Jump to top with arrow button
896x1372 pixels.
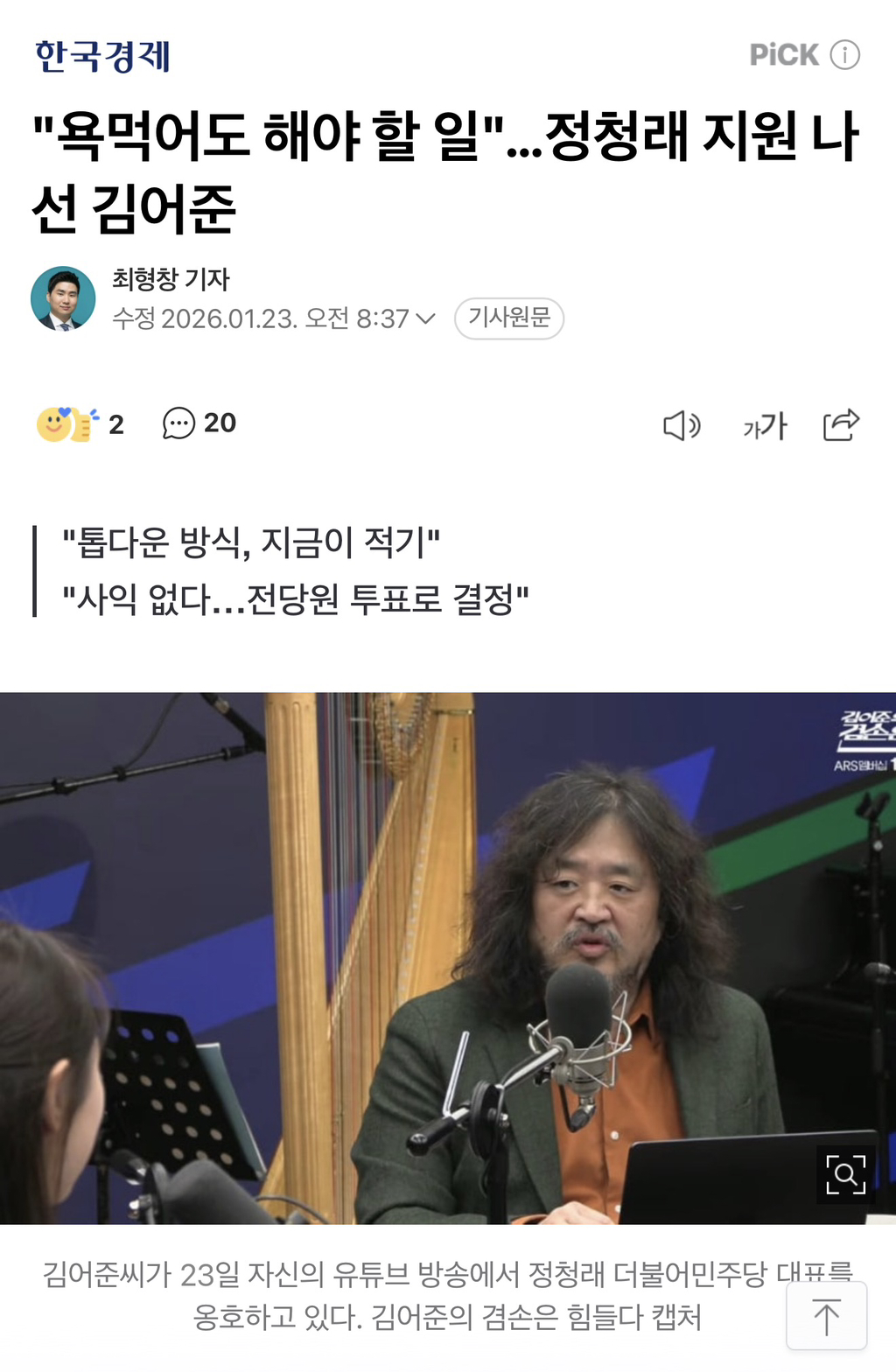coord(827,1316)
